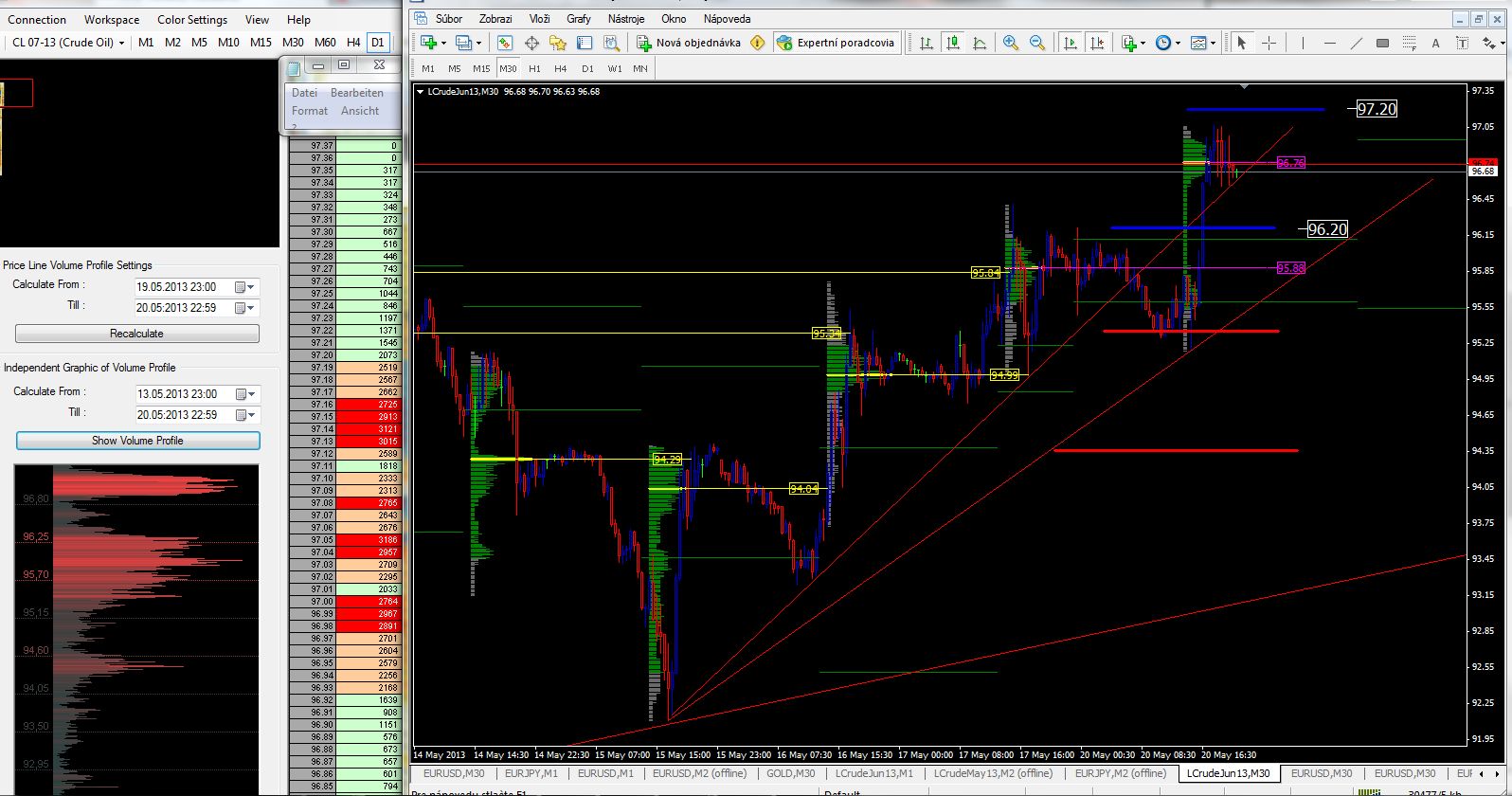The height and width of the screenshot is (796, 1512).
Task: Select M60 timeframe in left panel
Action: [325, 43]
